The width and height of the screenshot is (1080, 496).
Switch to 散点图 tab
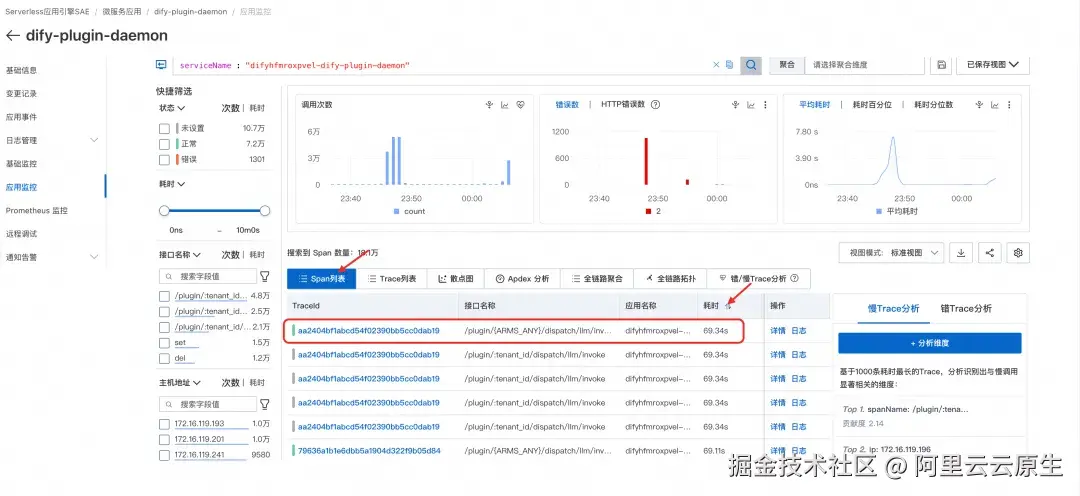[456, 279]
